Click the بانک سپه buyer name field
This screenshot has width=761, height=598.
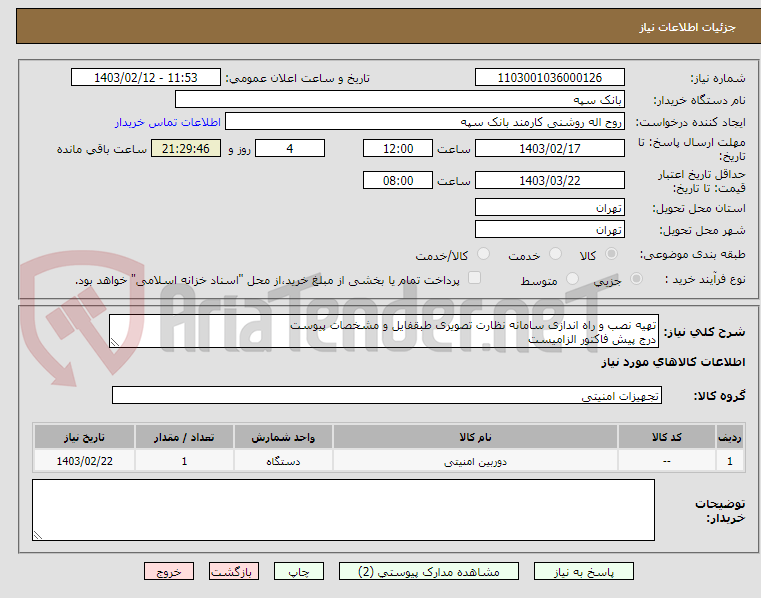pos(399,100)
